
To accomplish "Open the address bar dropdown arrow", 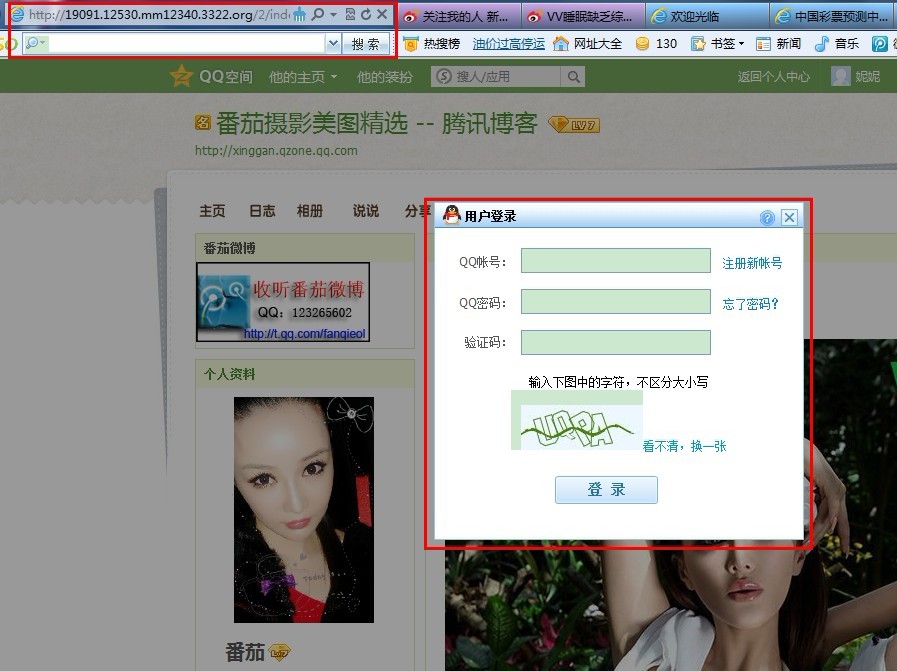I will coord(333,15).
